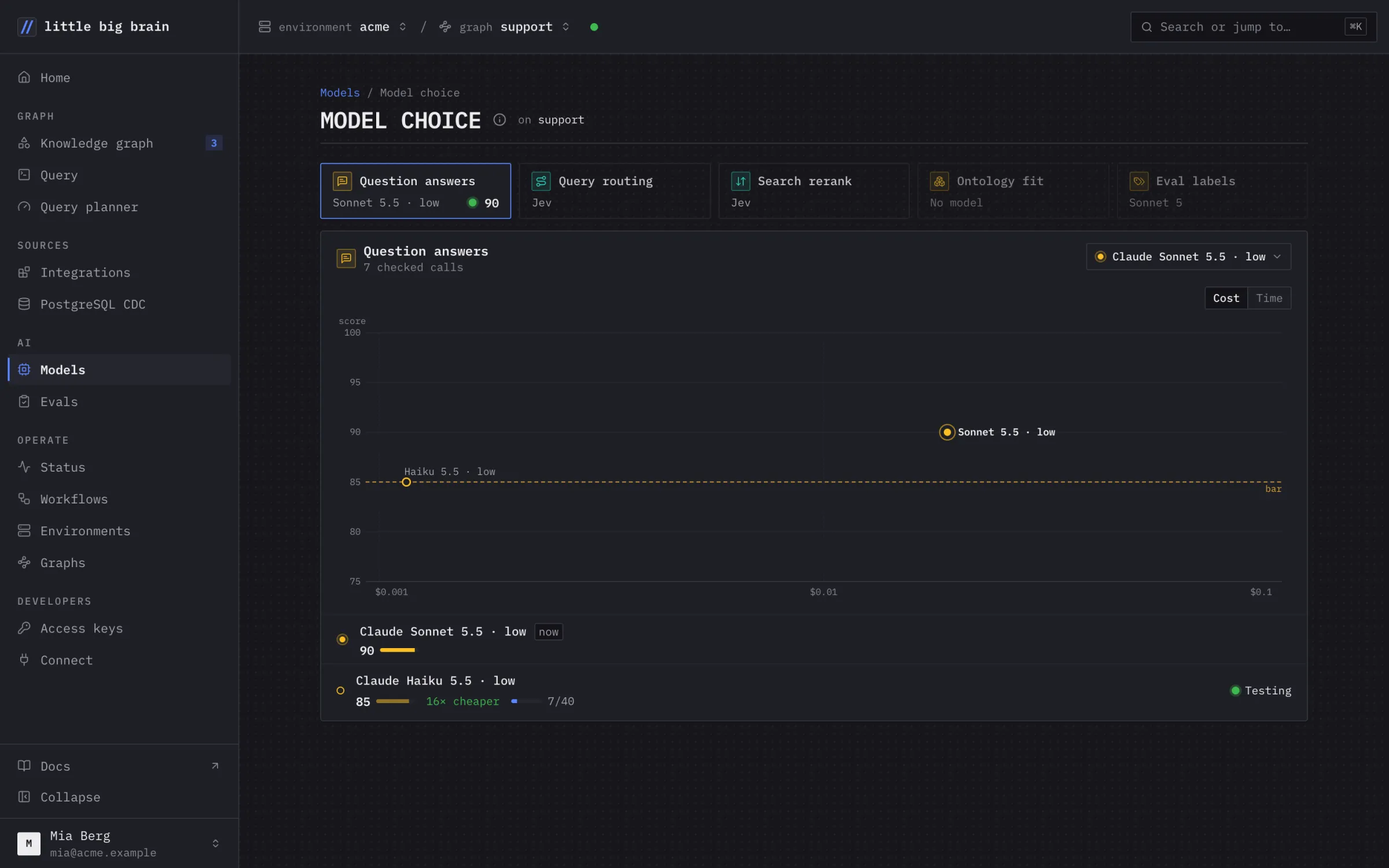The image size is (1389, 868).
Task: Select the Question answers tab card
Action: [416, 191]
